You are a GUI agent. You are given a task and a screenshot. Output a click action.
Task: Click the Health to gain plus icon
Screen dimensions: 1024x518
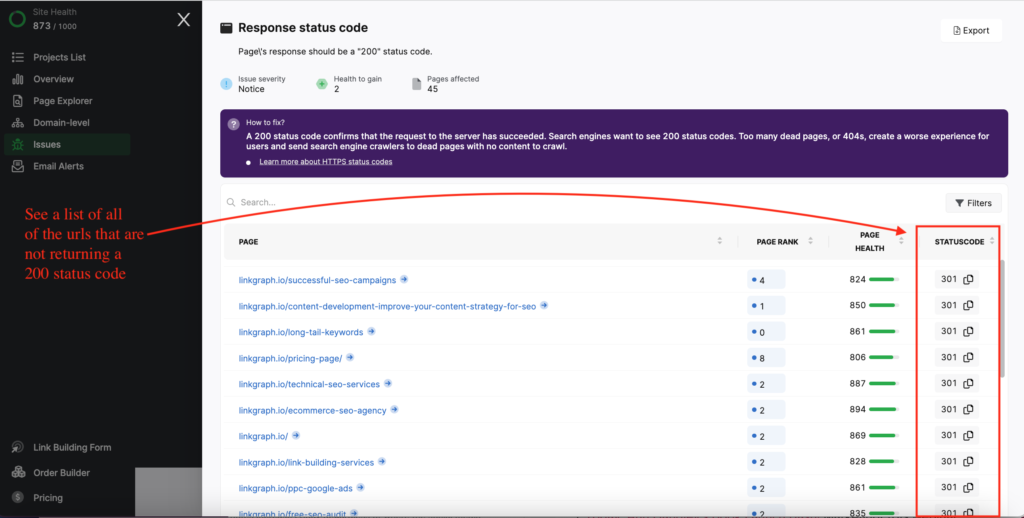pos(322,84)
